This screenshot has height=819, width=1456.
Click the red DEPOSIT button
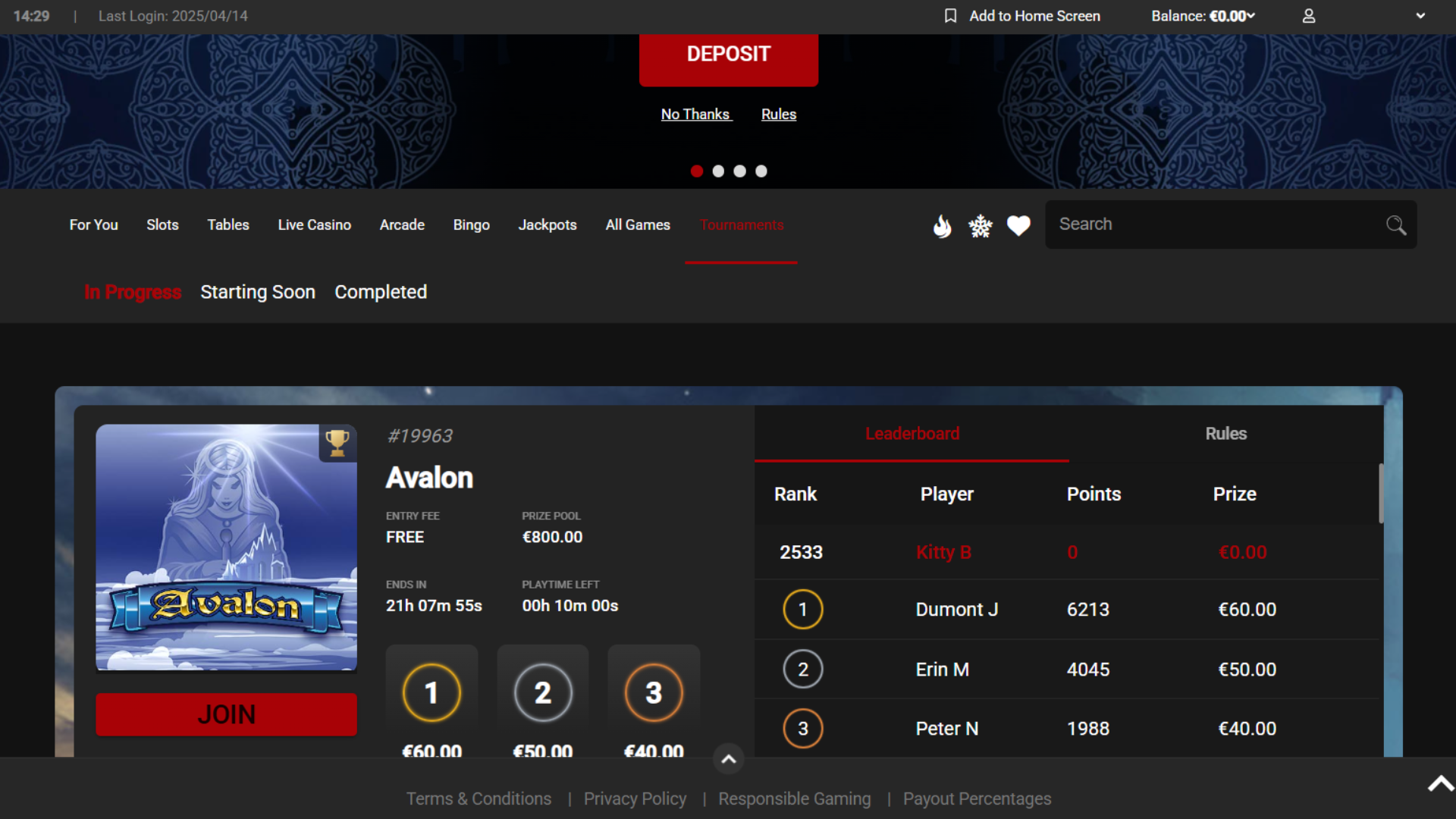pos(729,58)
